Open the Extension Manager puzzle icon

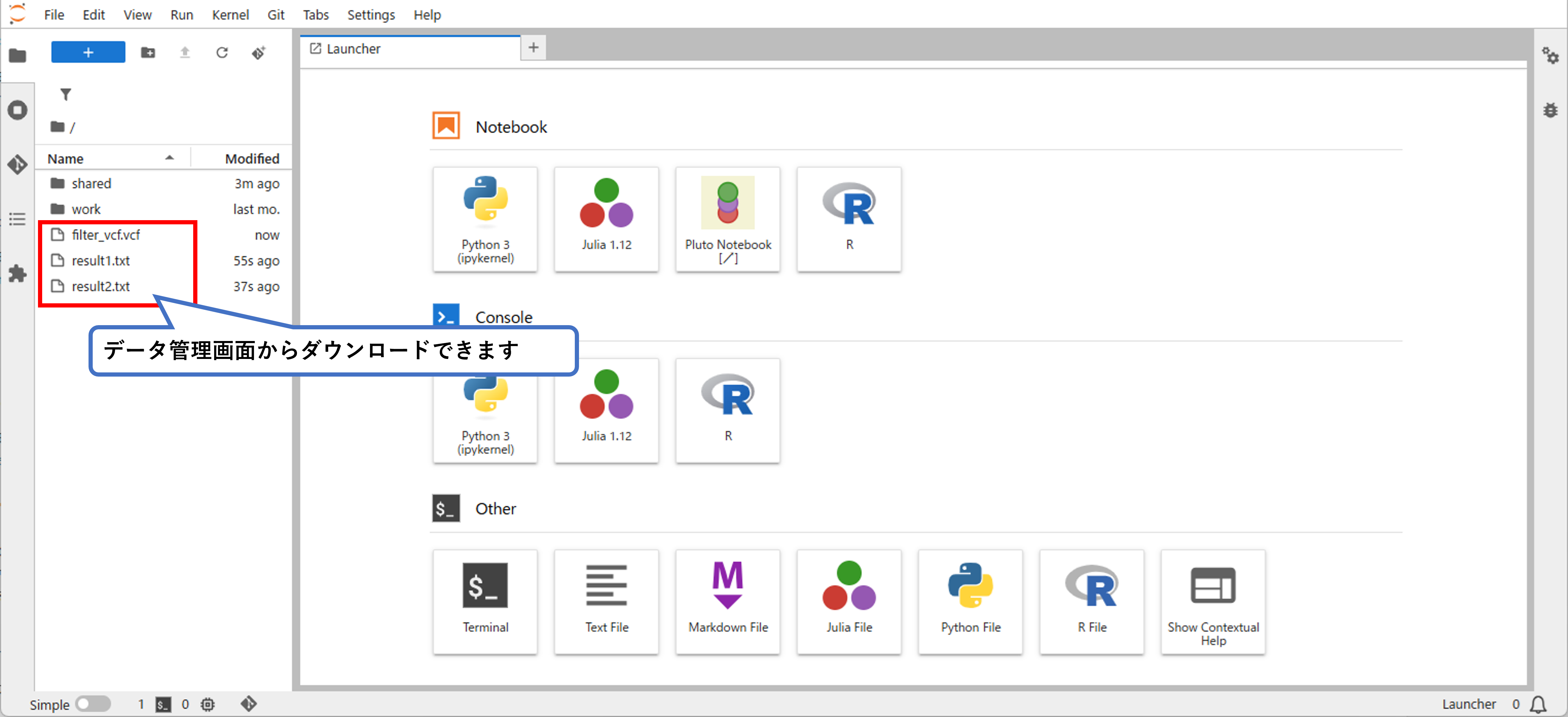tap(18, 273)
